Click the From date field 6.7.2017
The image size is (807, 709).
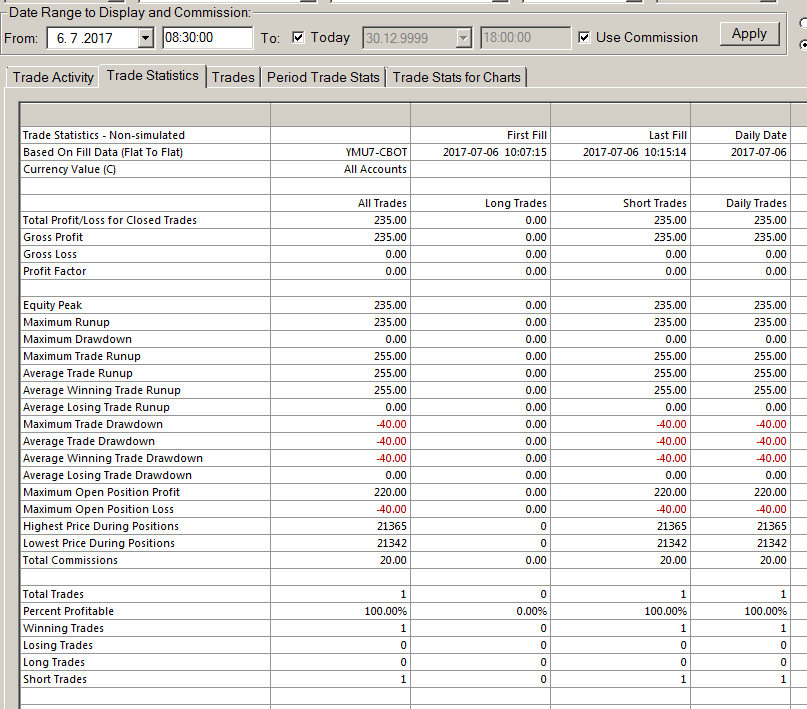click(x=93, y=38)
